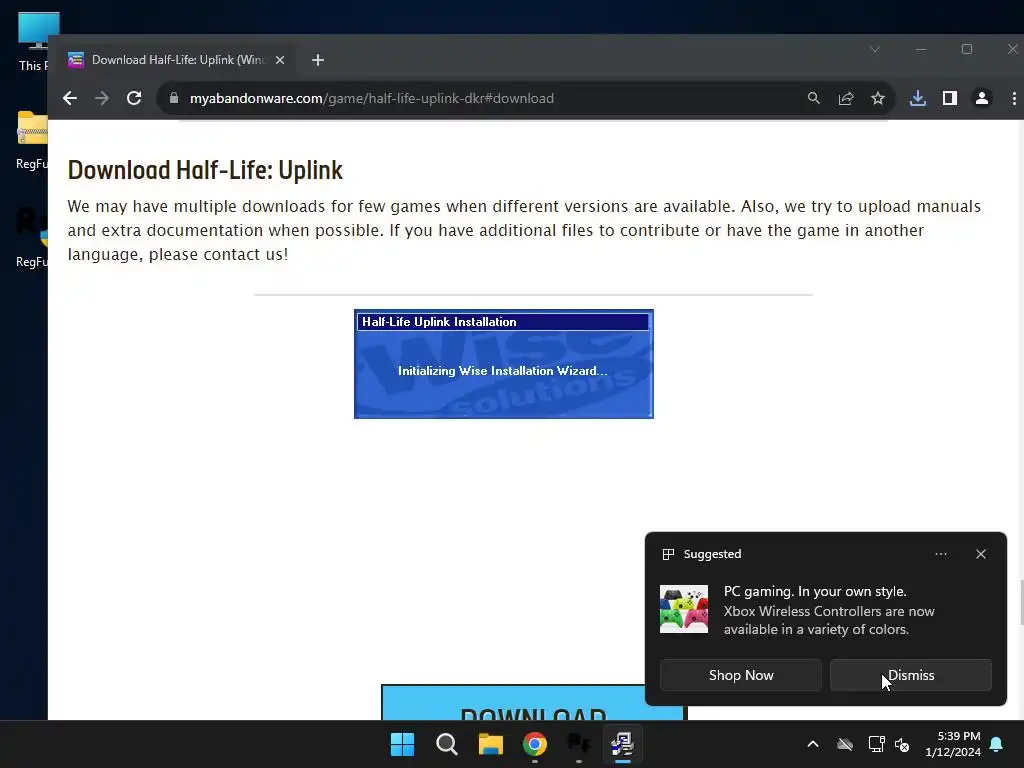Switch to the installer taskbar icon
Screen dimensions: 1024x768
622,744
